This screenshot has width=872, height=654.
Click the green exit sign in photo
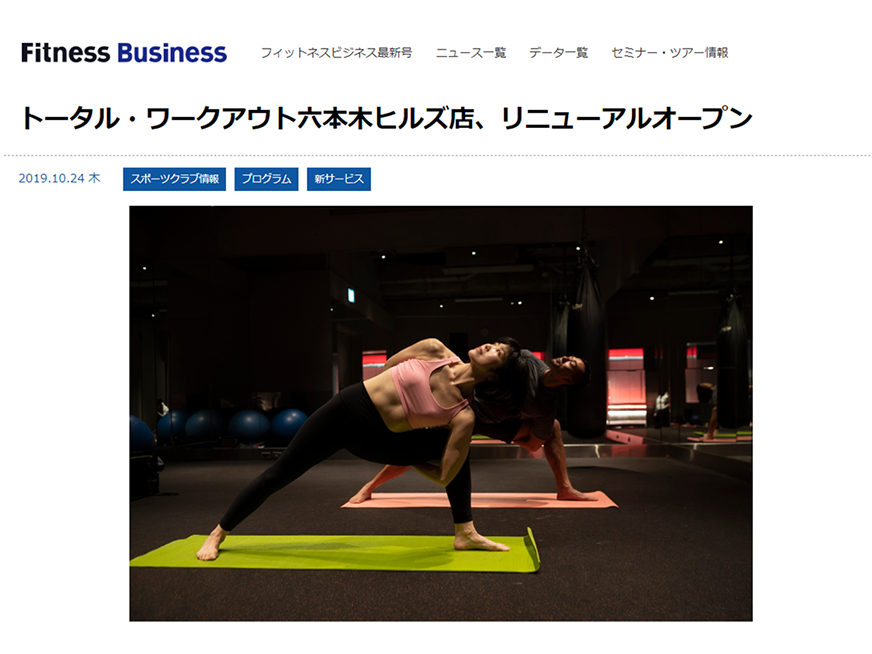point(351,295)
